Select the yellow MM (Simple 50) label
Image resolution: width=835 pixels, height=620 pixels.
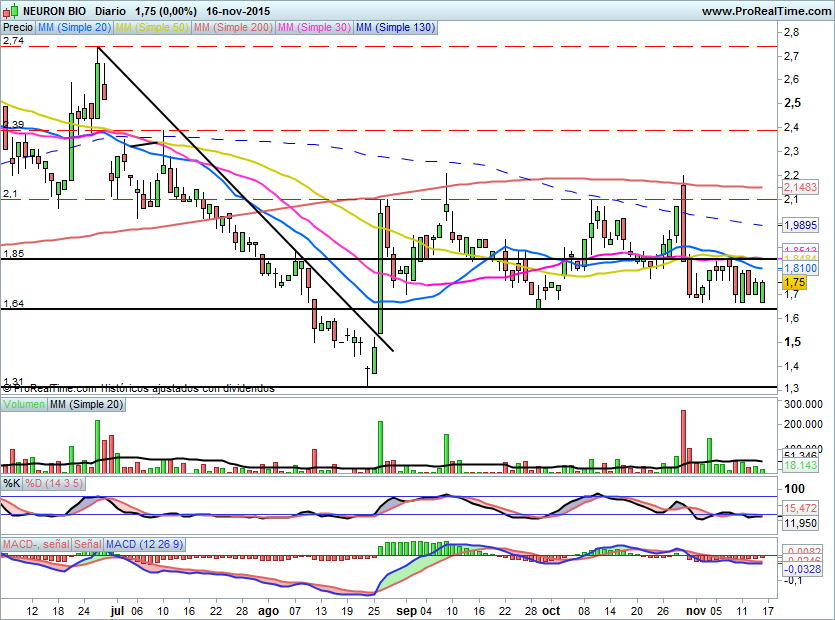(x=151, y=28)
